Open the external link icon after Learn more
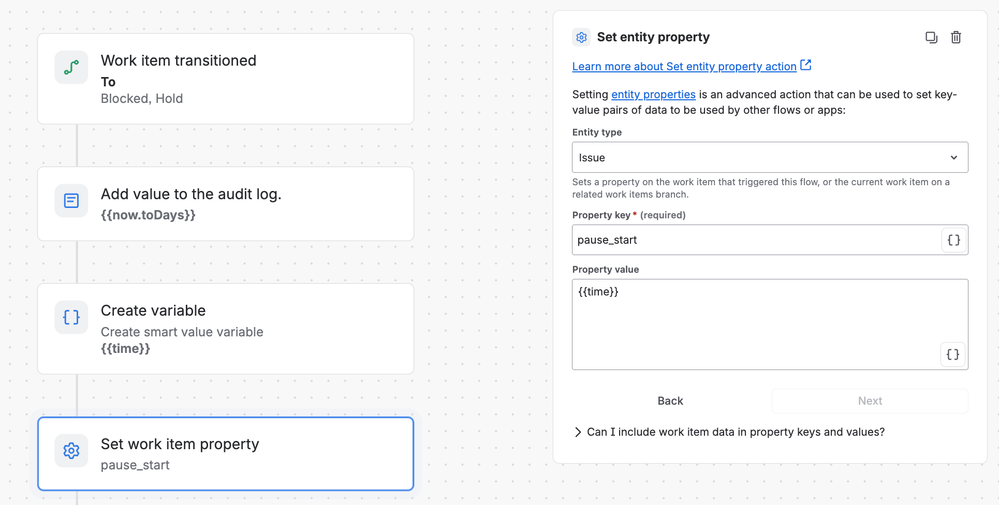 [806, 65]
